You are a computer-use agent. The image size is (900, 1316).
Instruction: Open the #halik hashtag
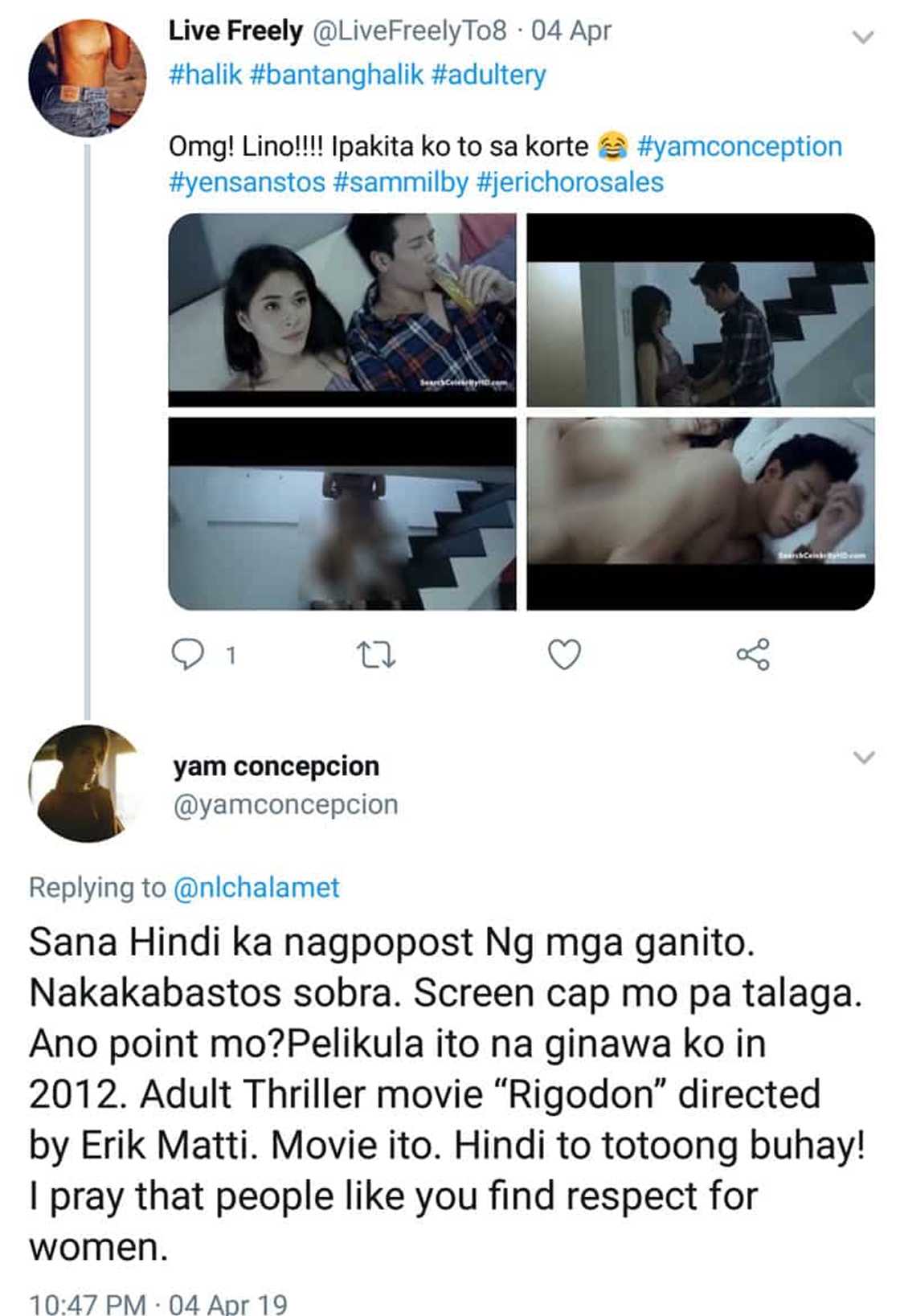(205, 75)
